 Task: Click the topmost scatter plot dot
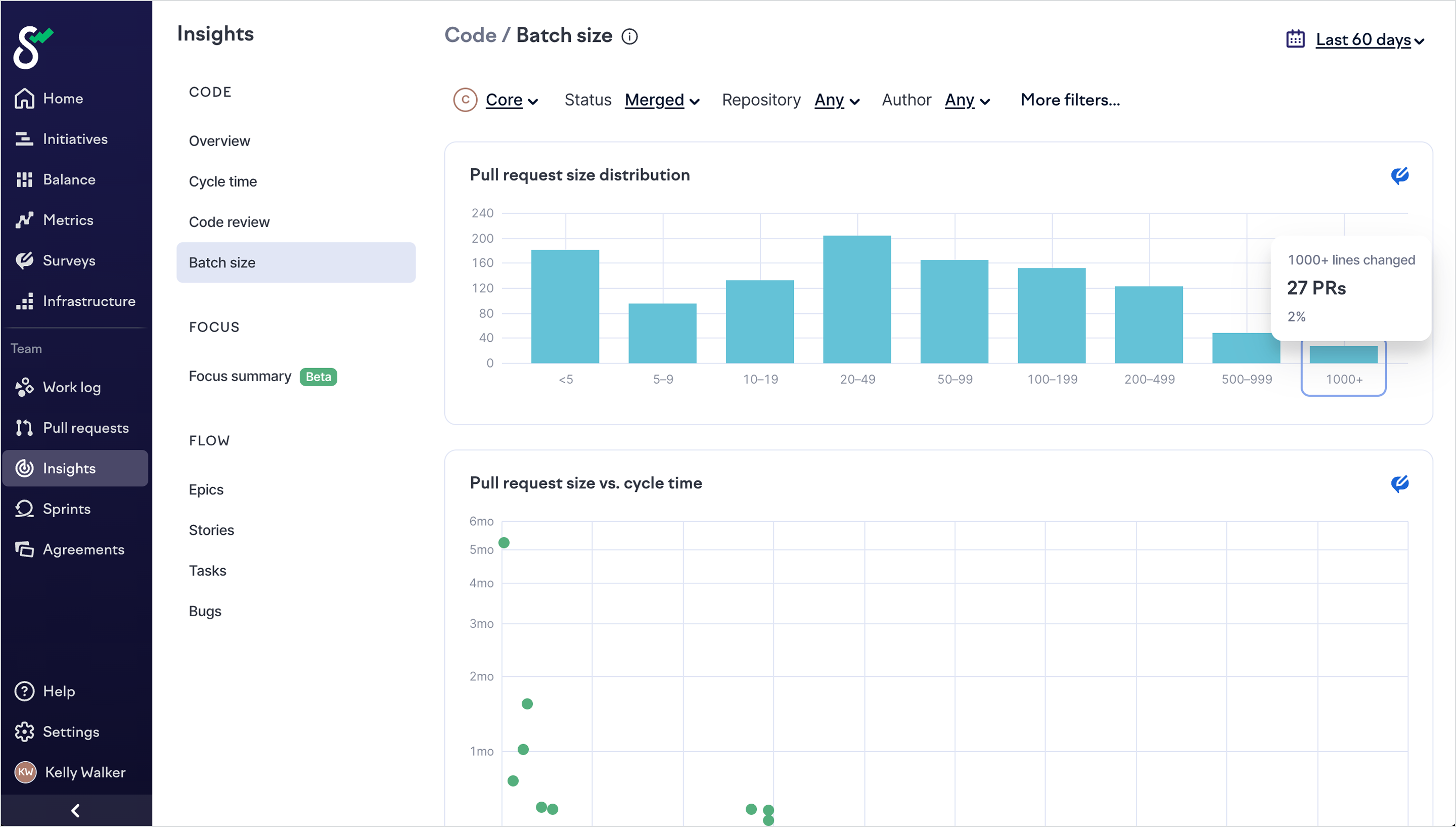pyautogui.click(x=504, y=543)
